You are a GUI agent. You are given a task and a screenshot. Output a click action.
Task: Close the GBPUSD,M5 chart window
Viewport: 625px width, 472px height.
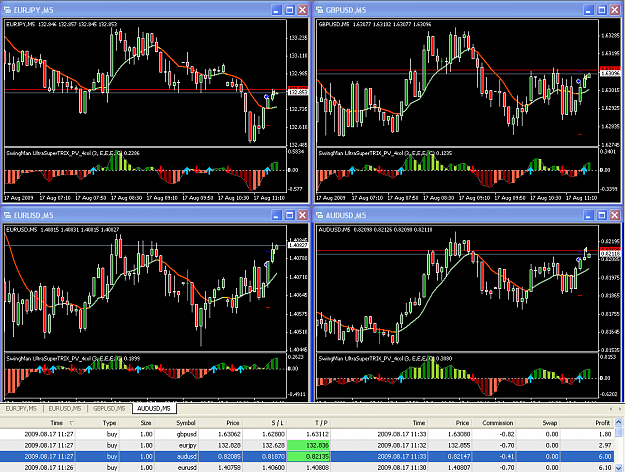(615, 10)
